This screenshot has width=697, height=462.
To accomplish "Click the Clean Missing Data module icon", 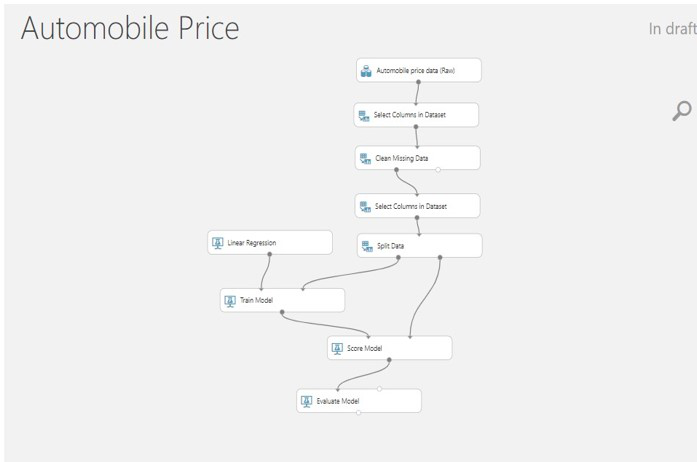I will [366, 158].
